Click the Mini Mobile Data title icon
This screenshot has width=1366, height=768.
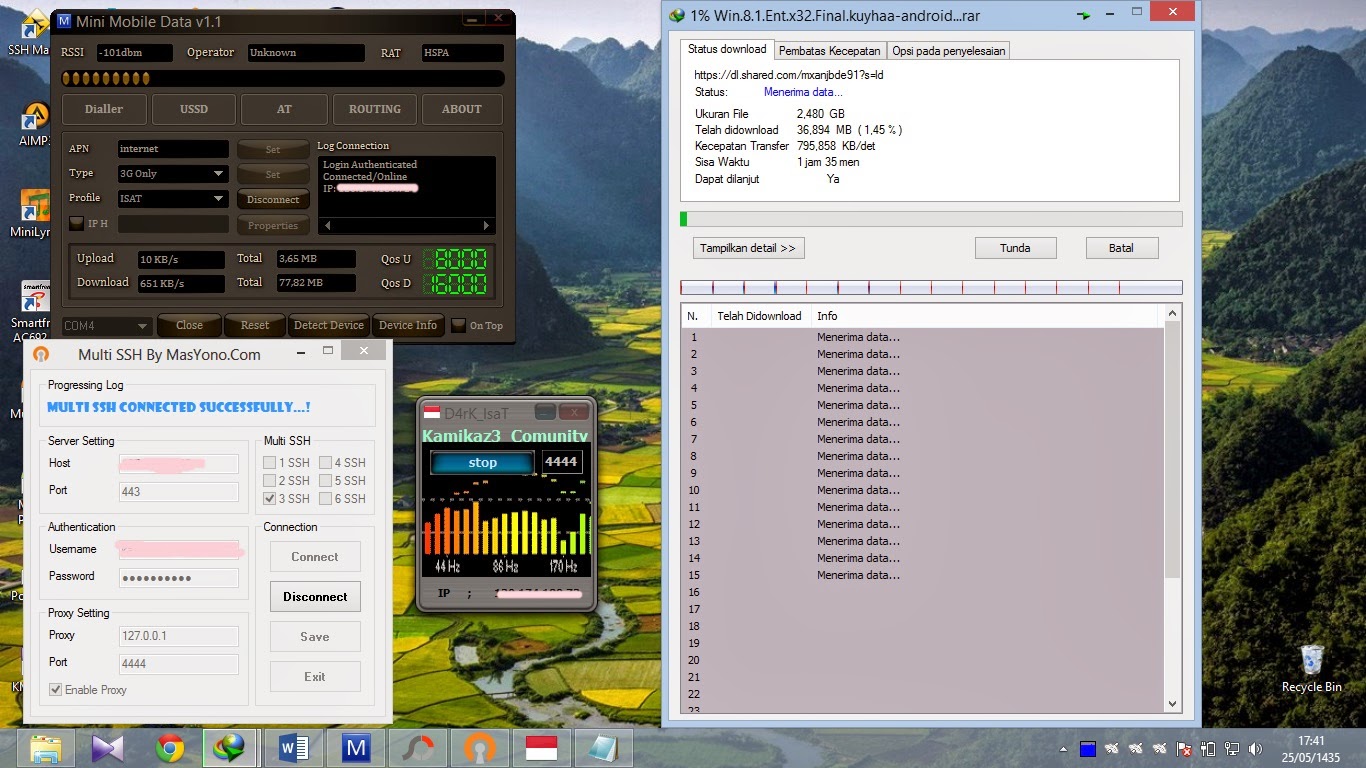point(65,21)
